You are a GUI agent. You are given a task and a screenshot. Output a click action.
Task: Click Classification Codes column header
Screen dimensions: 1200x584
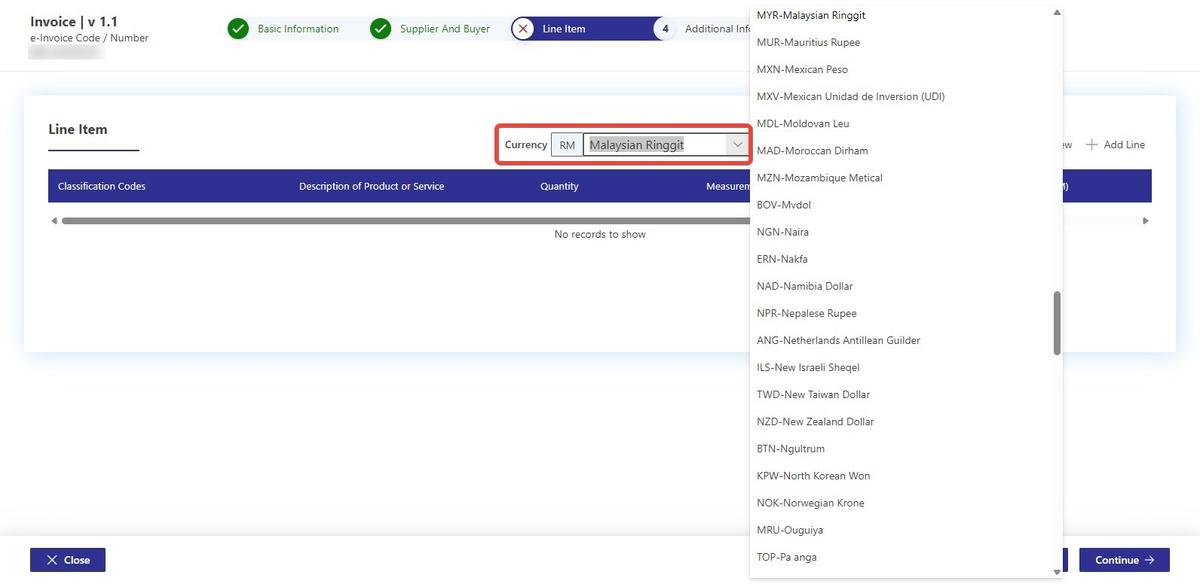(x=102, y=186)
